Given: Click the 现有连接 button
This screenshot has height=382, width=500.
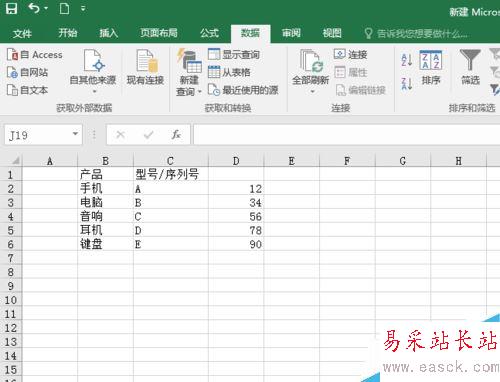Looking at the screenshot, I should 145,68.
